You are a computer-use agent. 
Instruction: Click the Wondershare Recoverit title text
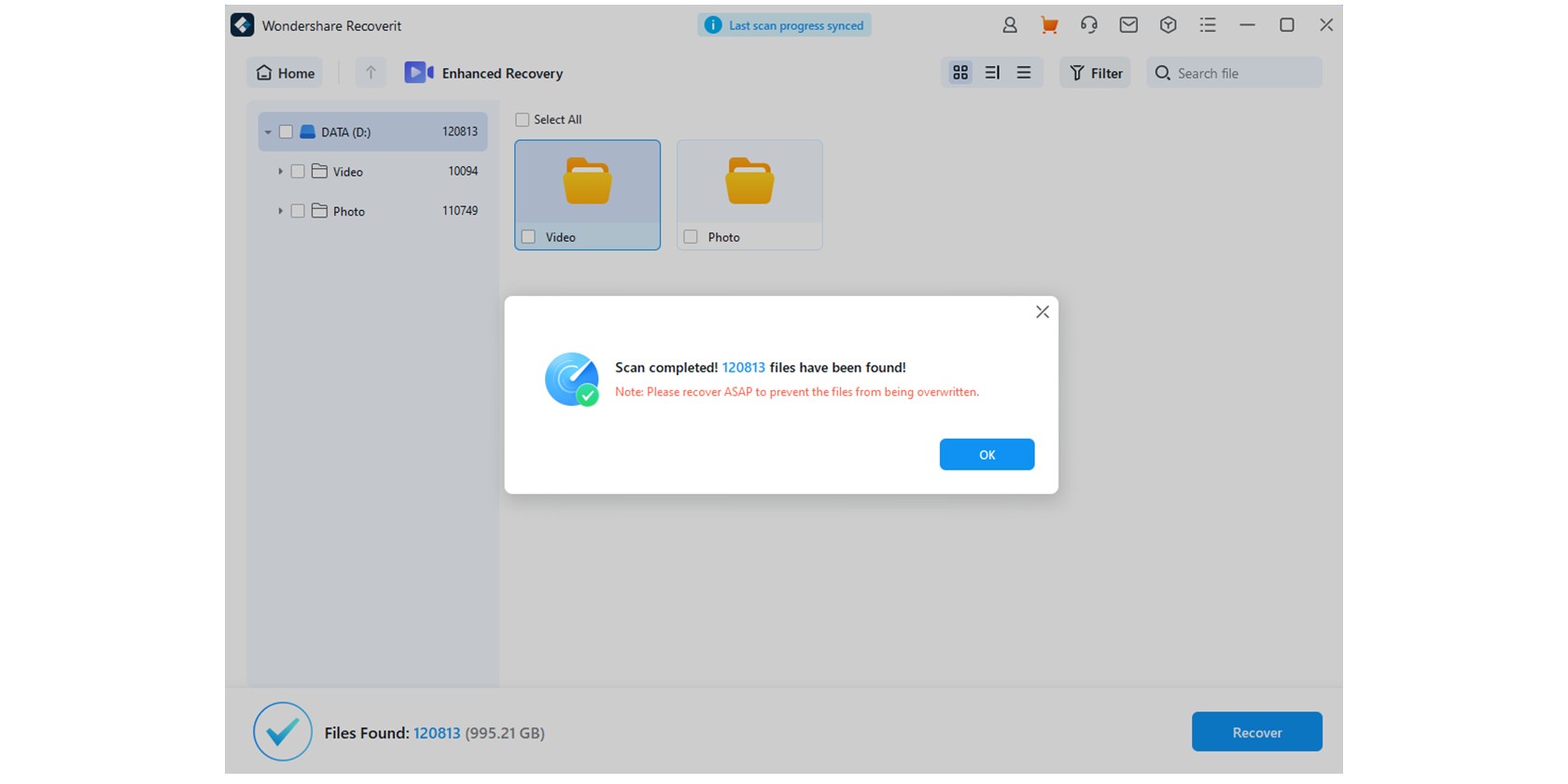(x=331, y=25)
